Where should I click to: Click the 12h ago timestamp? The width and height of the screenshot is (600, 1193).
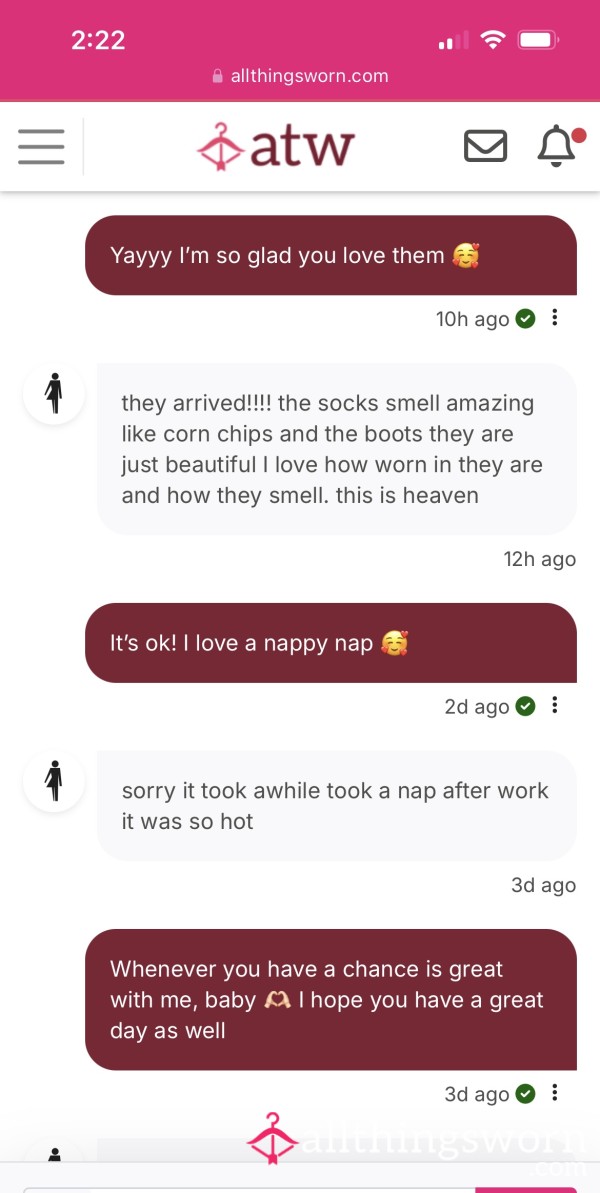point(539,559)
